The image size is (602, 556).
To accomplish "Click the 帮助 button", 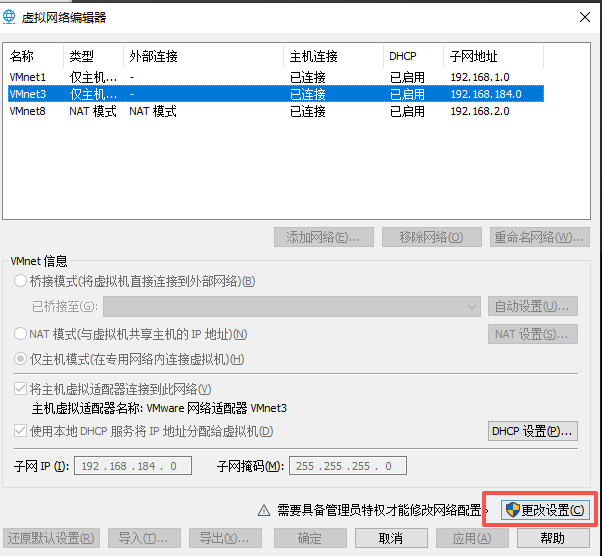I will 553,538.
